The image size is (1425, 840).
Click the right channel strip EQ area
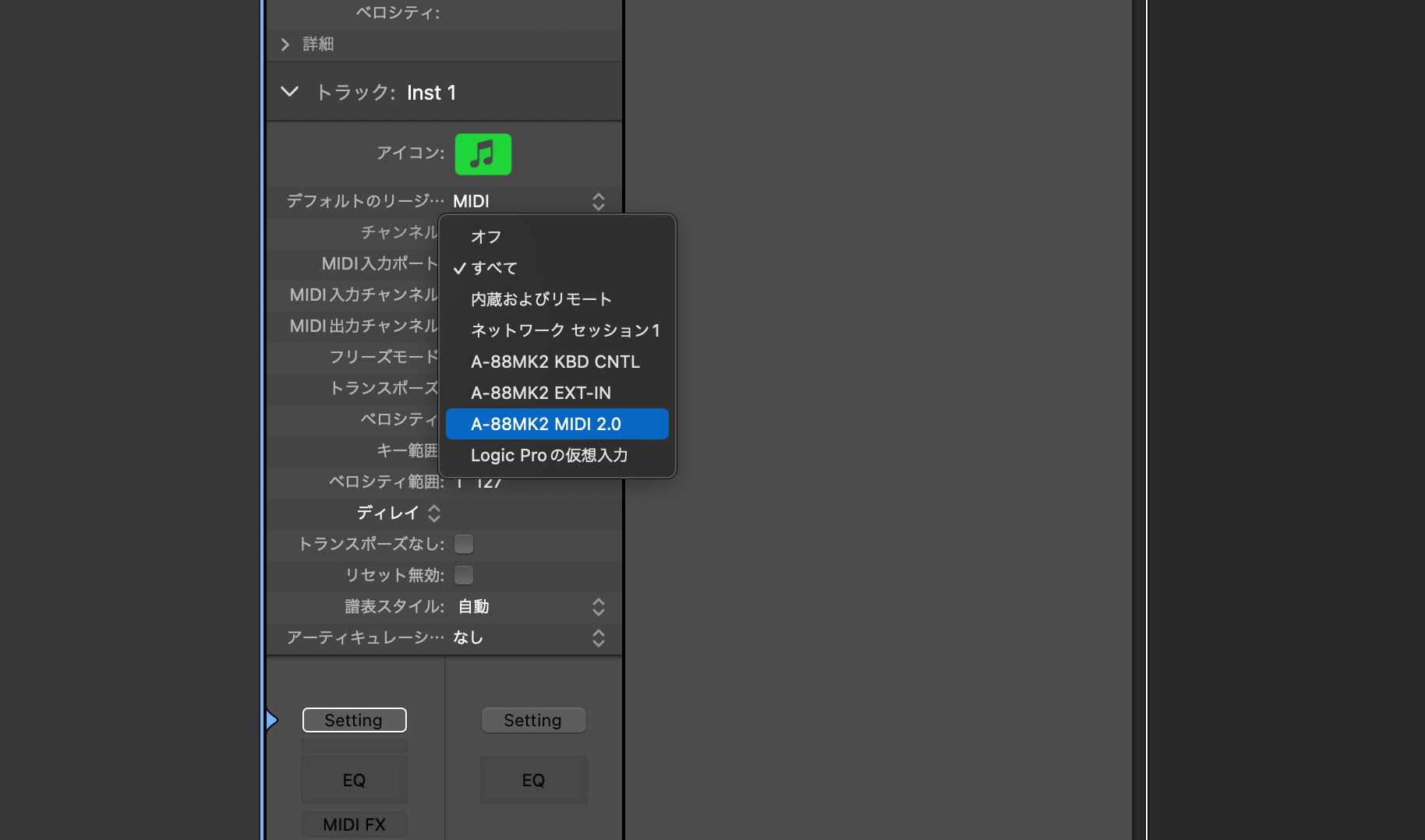pos(533,780)
